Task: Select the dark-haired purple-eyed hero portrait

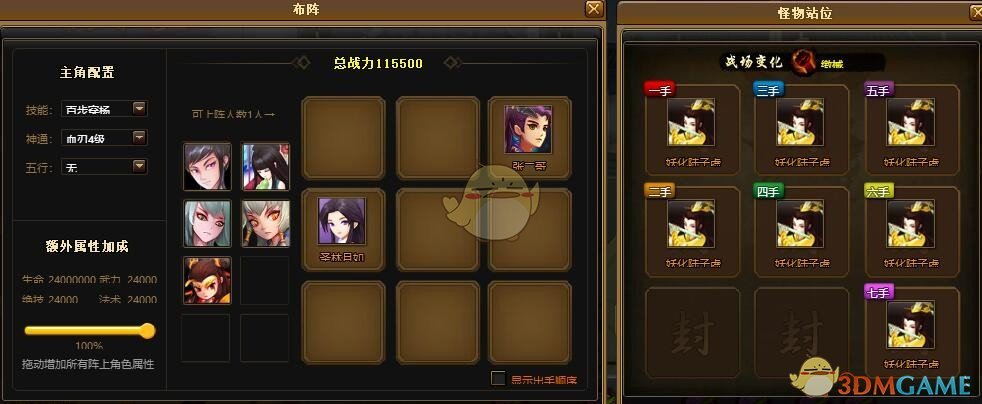Action: (x=207, y=166)
